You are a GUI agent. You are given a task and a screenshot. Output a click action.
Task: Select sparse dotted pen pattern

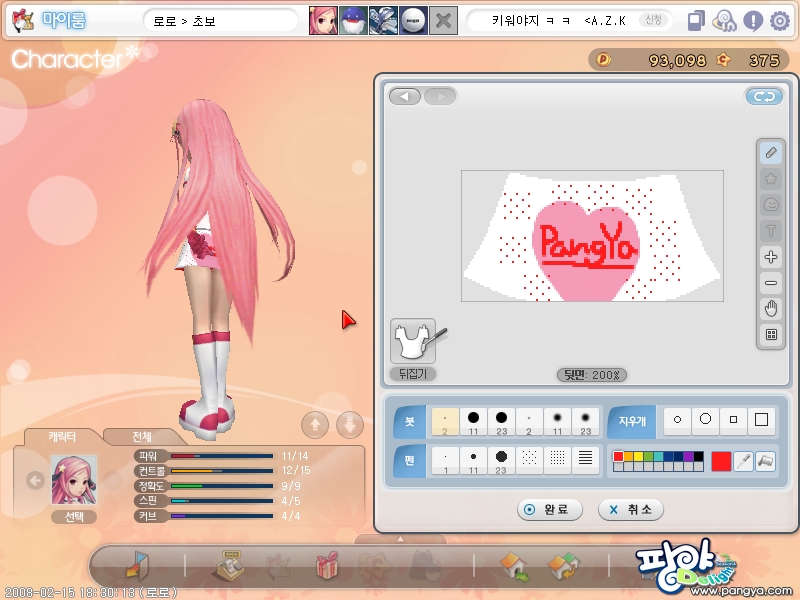pos(529,461)
